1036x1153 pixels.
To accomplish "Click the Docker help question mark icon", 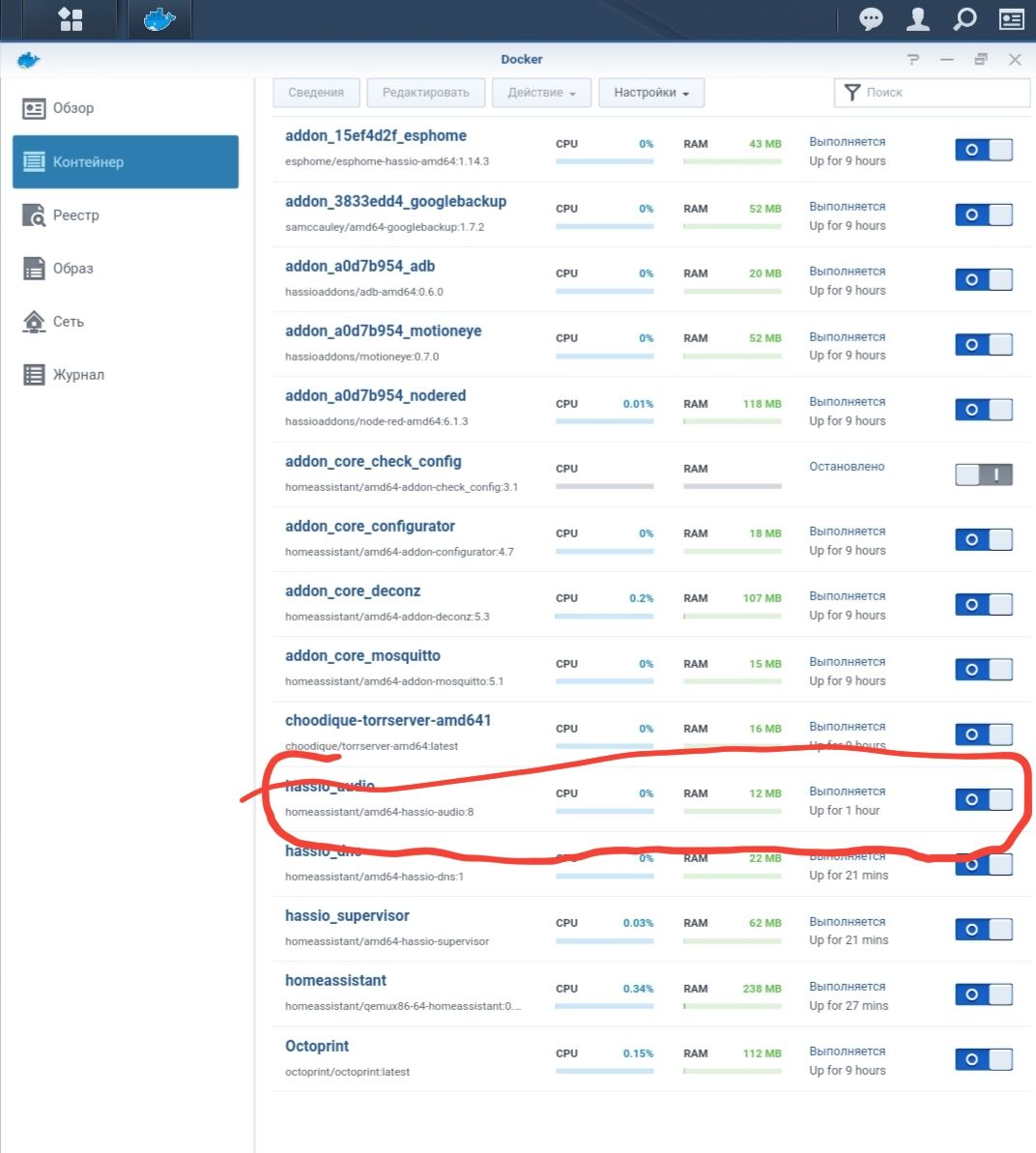I will click(913, 60).
